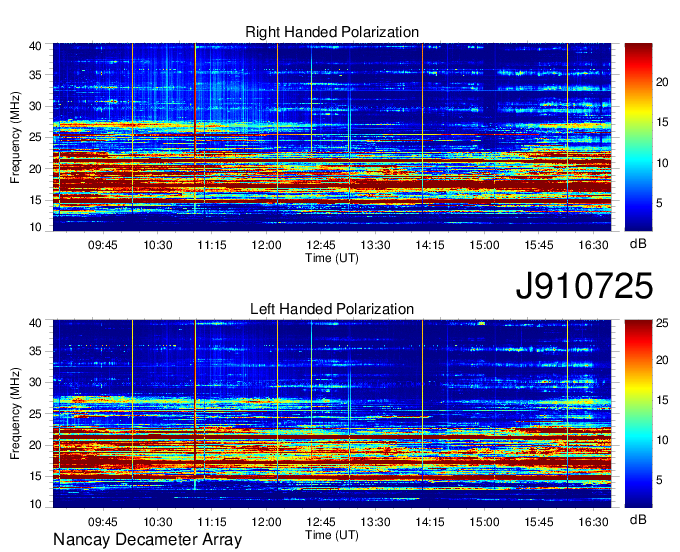
Task: Click the "dB" unit label beside the lower color bar
Action: click(638, 519)
